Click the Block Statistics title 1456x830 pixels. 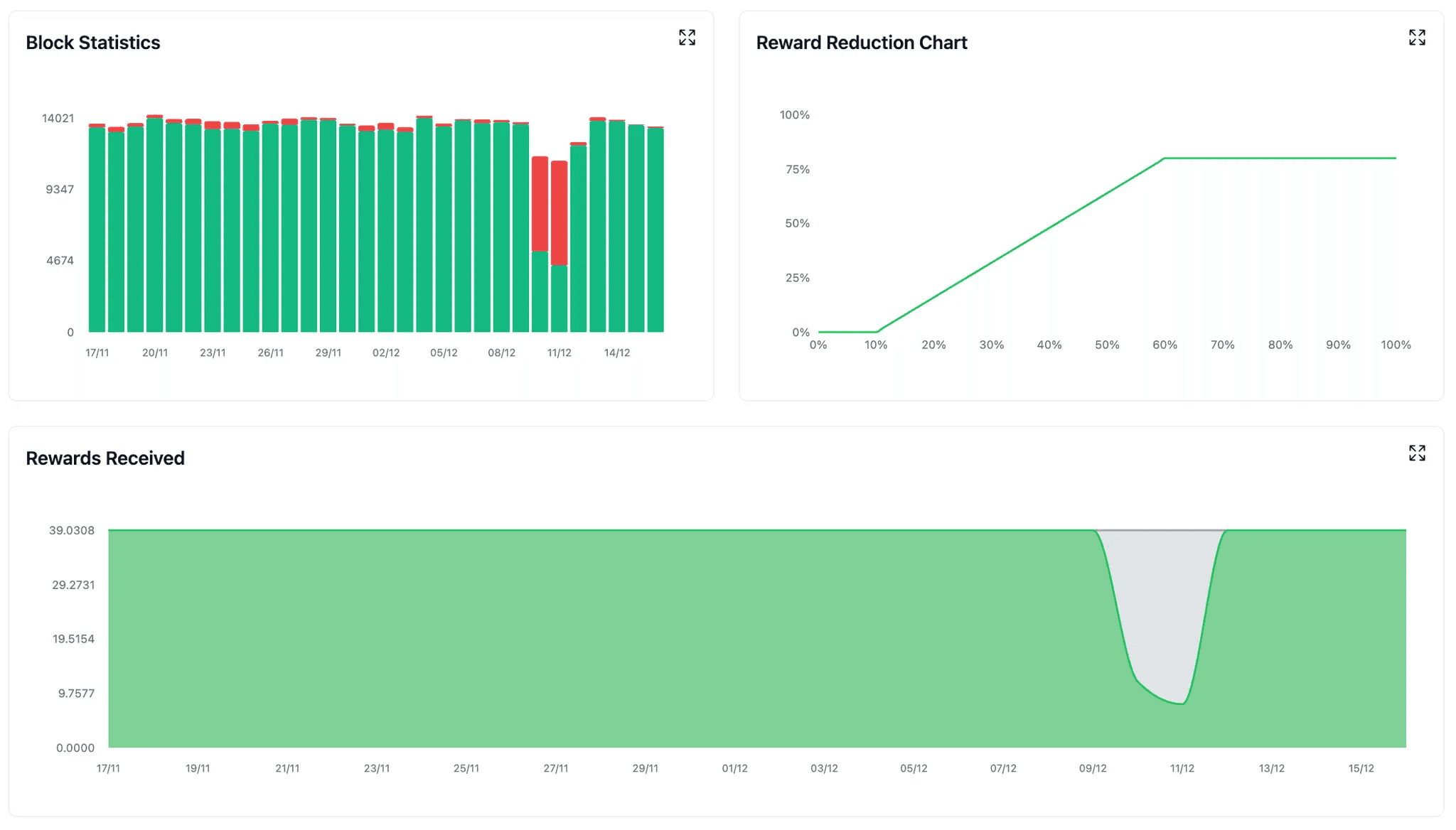[x=93, y=43]
